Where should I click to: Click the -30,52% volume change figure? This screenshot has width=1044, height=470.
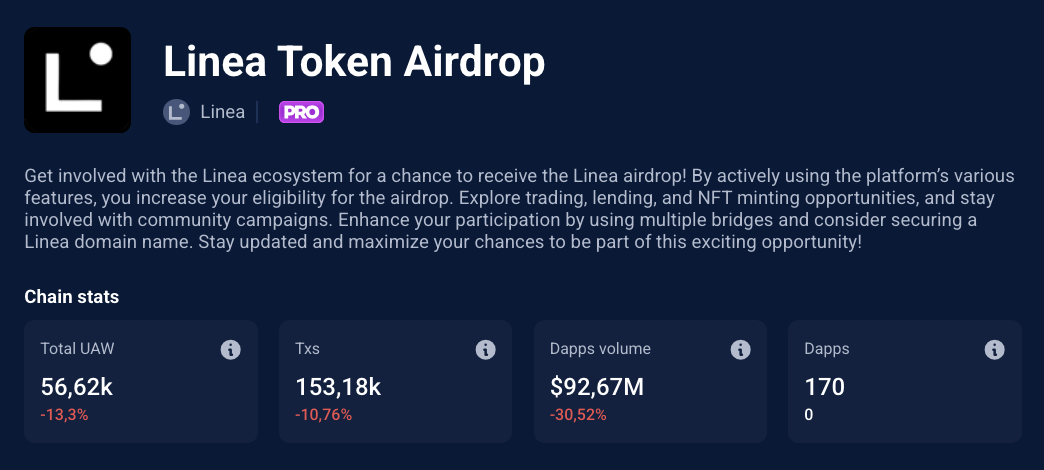point(579,414)
